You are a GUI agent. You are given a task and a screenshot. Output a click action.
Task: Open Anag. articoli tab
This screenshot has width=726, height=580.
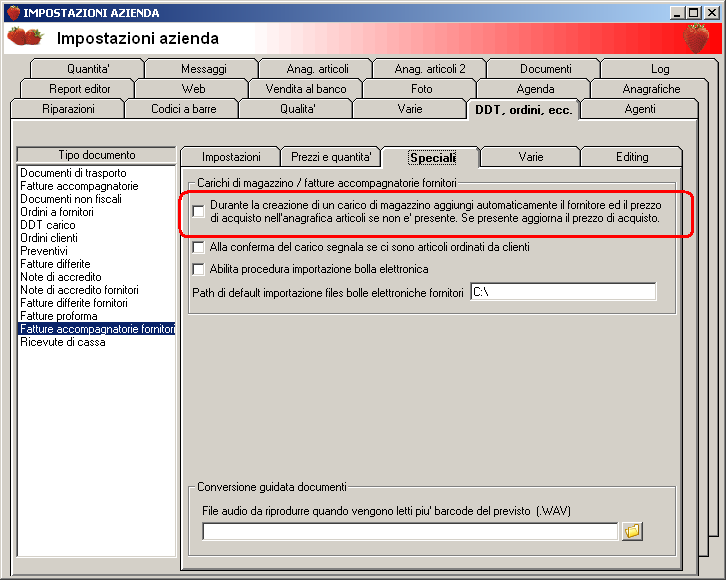coord(317,69)
